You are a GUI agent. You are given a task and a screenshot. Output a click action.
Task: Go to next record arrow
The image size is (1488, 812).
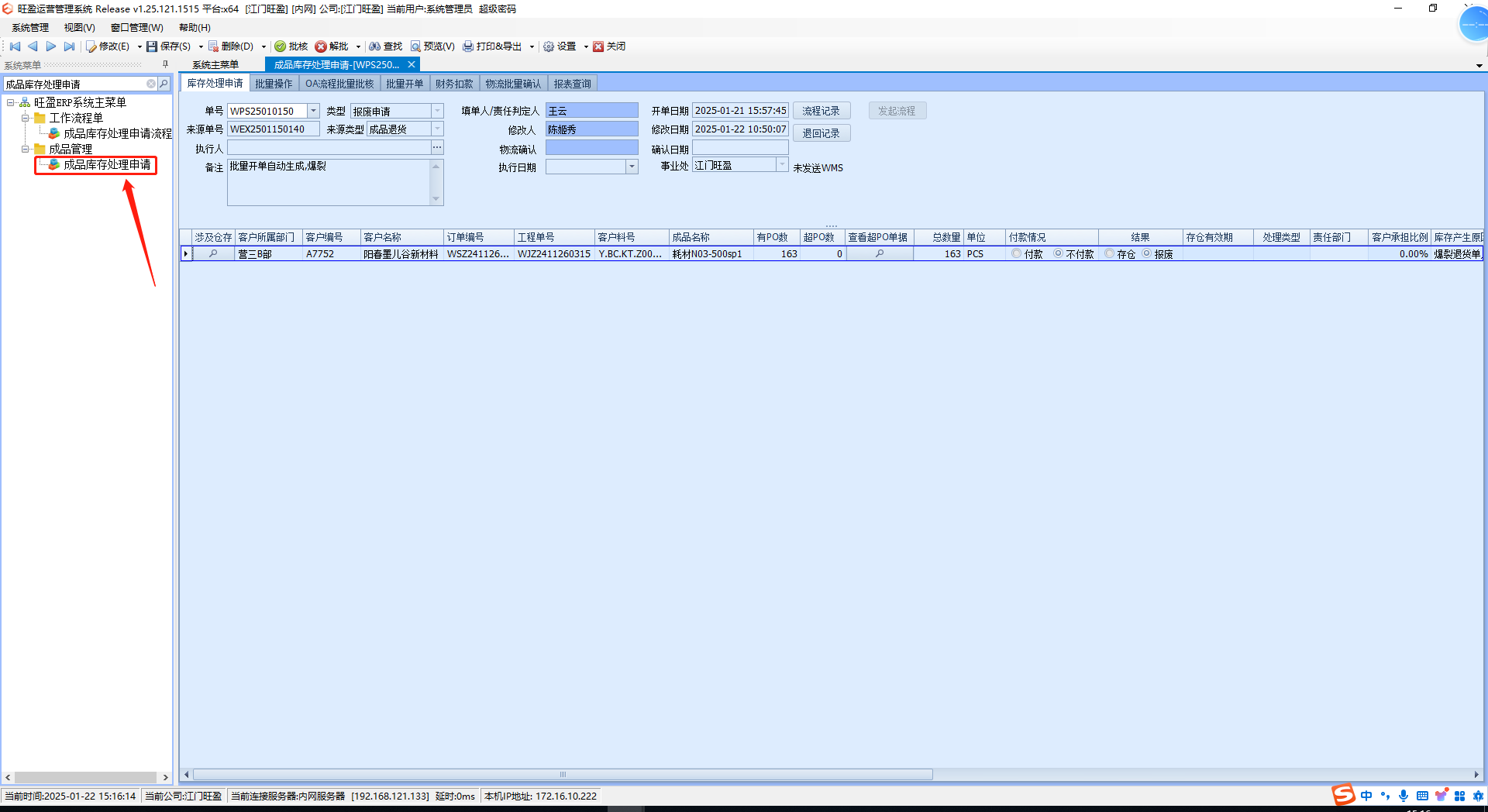click(51, 46)
